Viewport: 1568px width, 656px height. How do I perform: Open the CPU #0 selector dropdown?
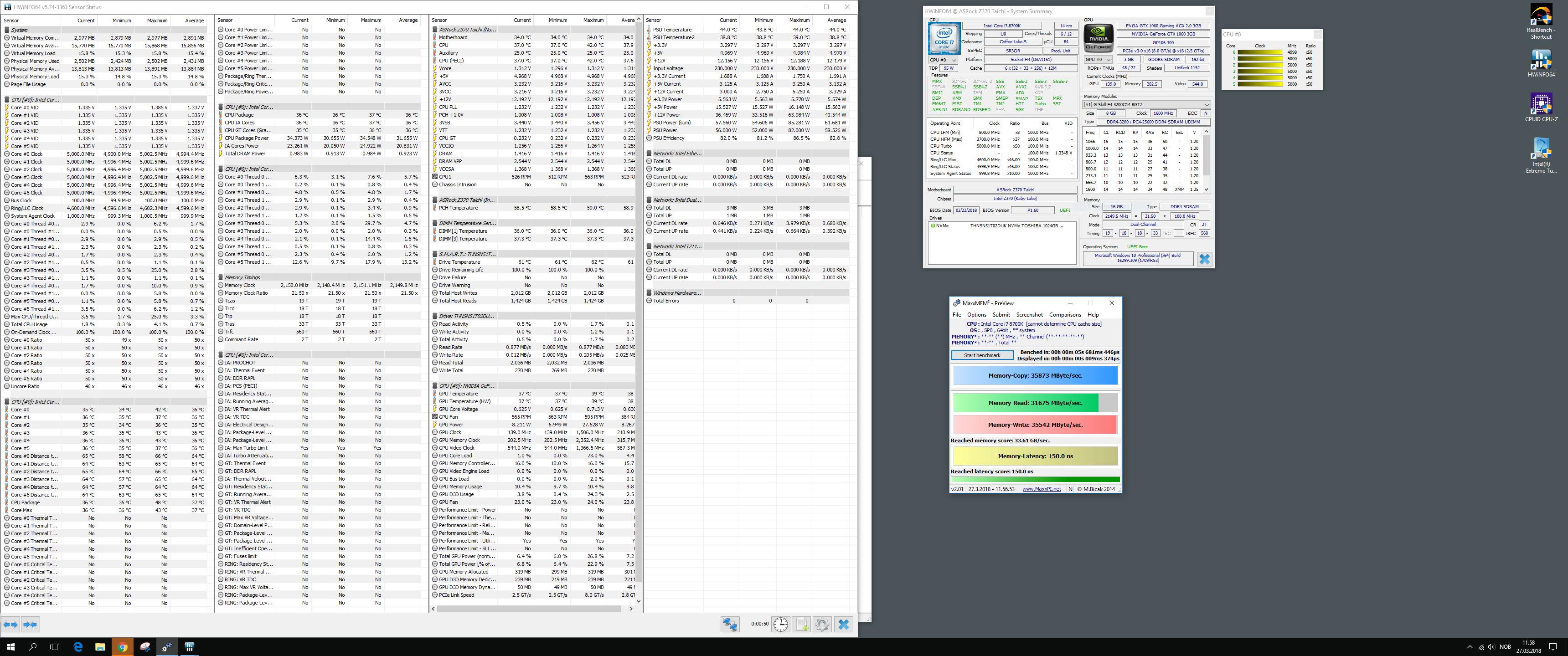tap(944, 60)
